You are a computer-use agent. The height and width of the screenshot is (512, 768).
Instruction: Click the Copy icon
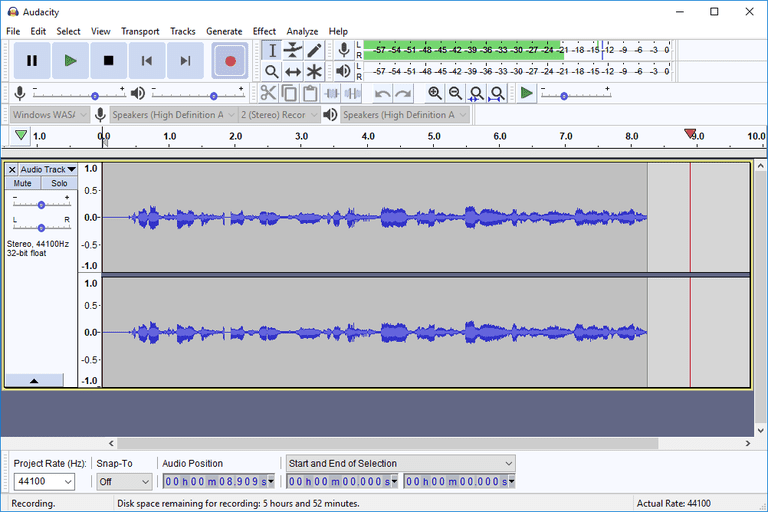pos(289,93)
